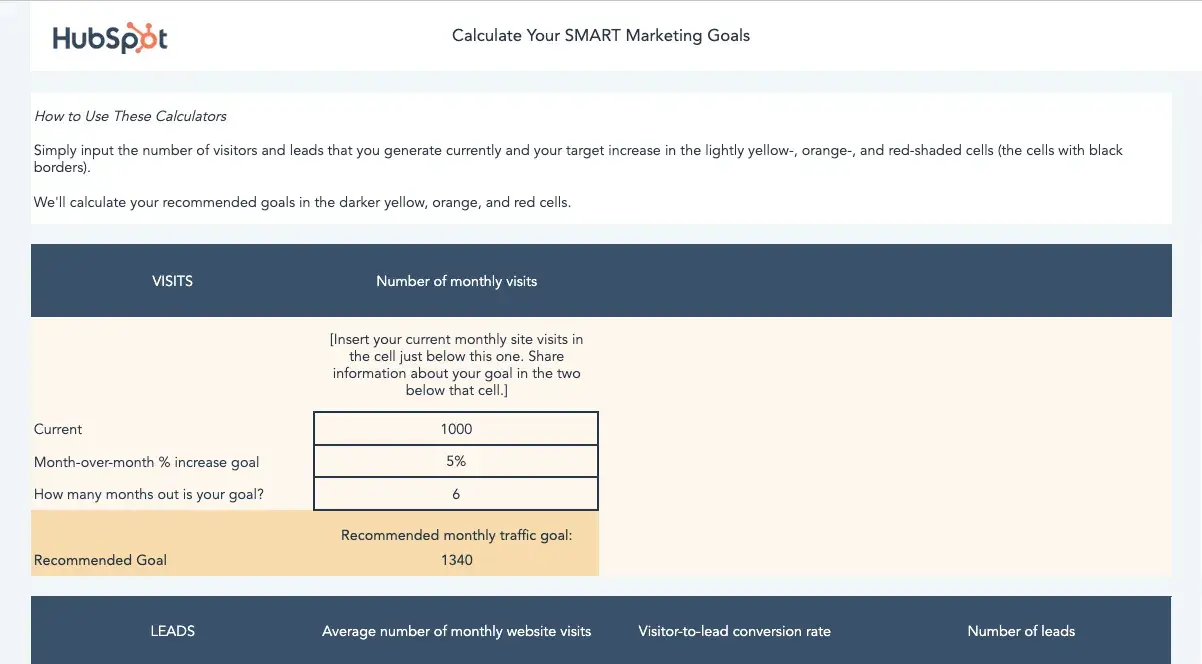Click the Recommended Goal row label

[100, 560]
